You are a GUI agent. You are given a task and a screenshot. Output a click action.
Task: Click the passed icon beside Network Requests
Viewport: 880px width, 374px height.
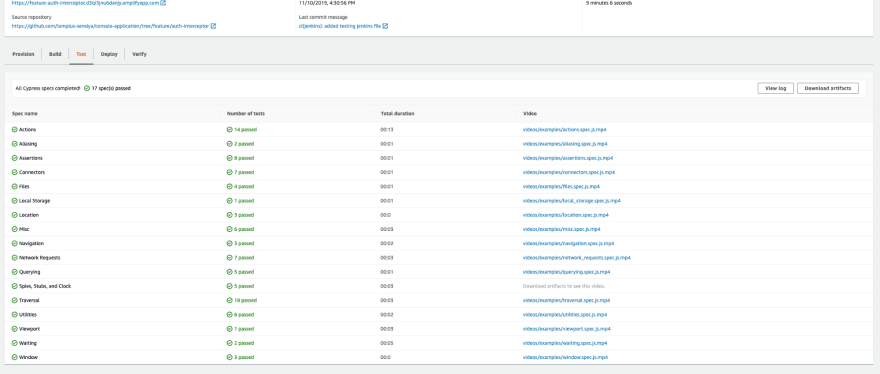point(15,258)
